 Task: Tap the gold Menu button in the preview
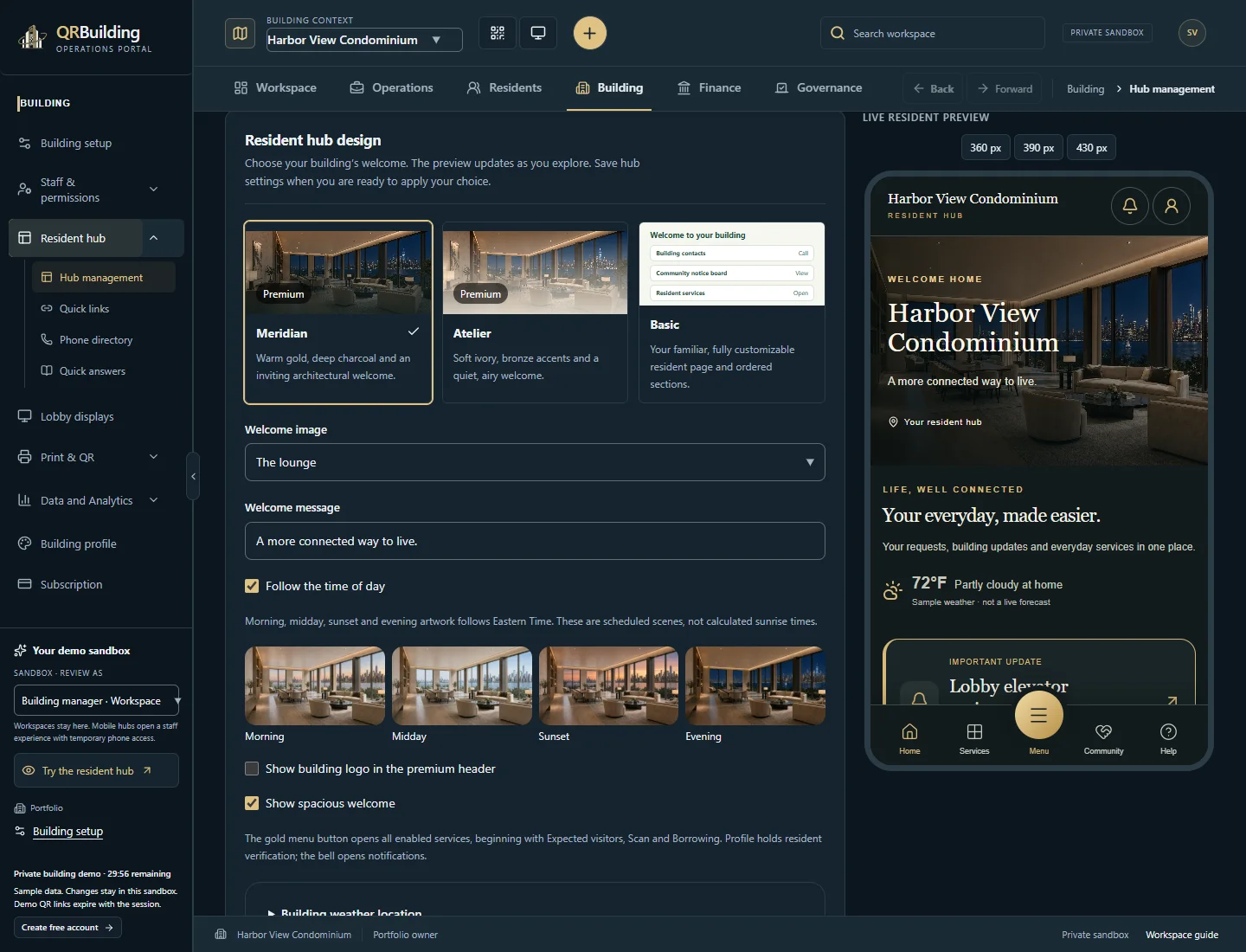pos(1038,715)
